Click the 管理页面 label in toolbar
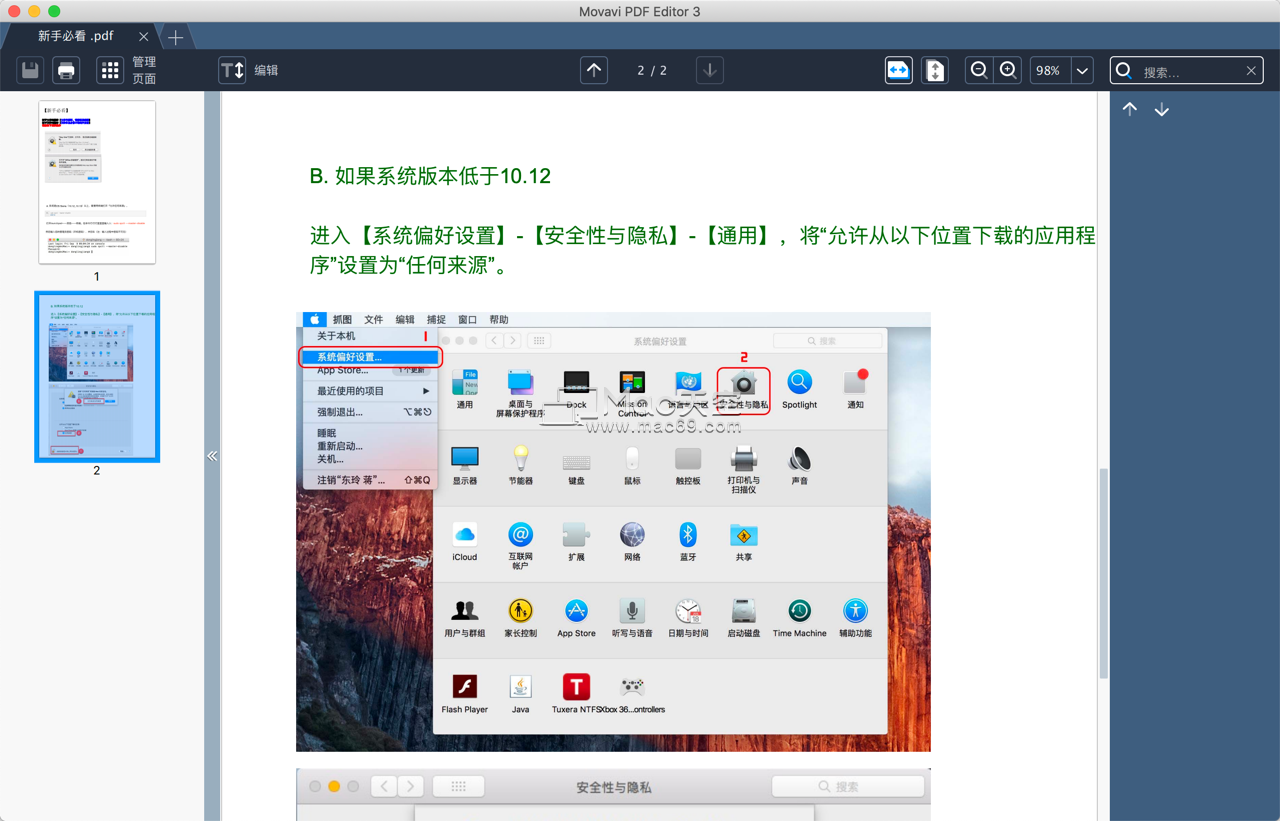Screen dimensions: 1280x821 (x=144, y=70)
